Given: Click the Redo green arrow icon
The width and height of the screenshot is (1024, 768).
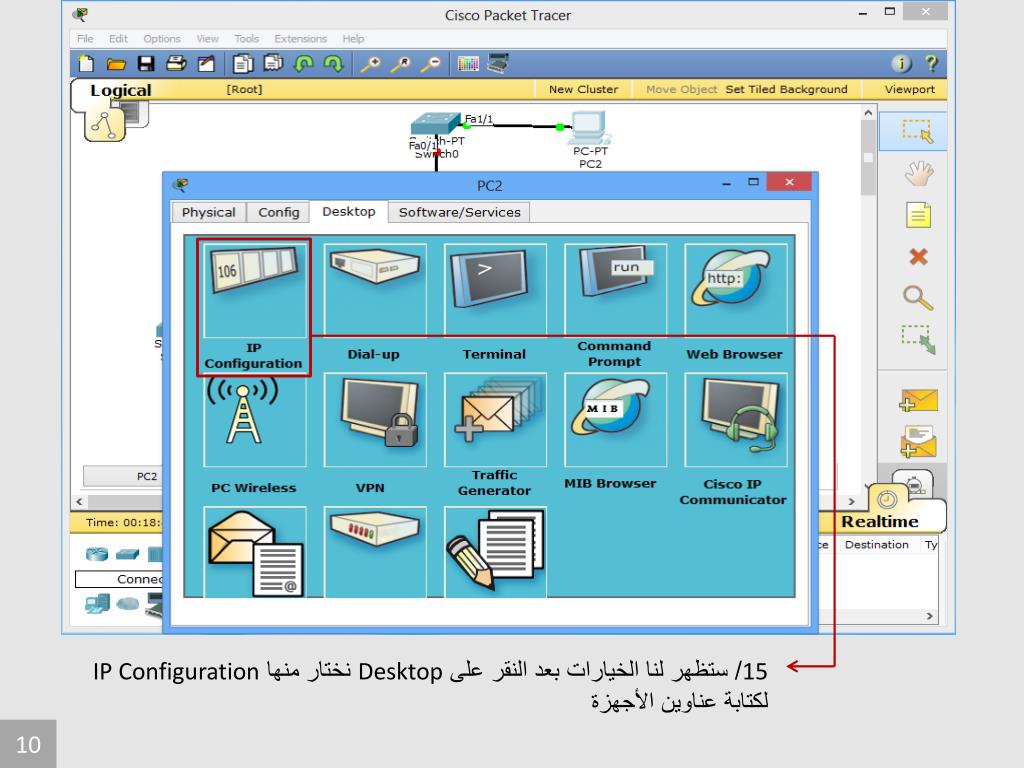Looking at the screenshot, I should pyautogui.click(x=334, y=63).
